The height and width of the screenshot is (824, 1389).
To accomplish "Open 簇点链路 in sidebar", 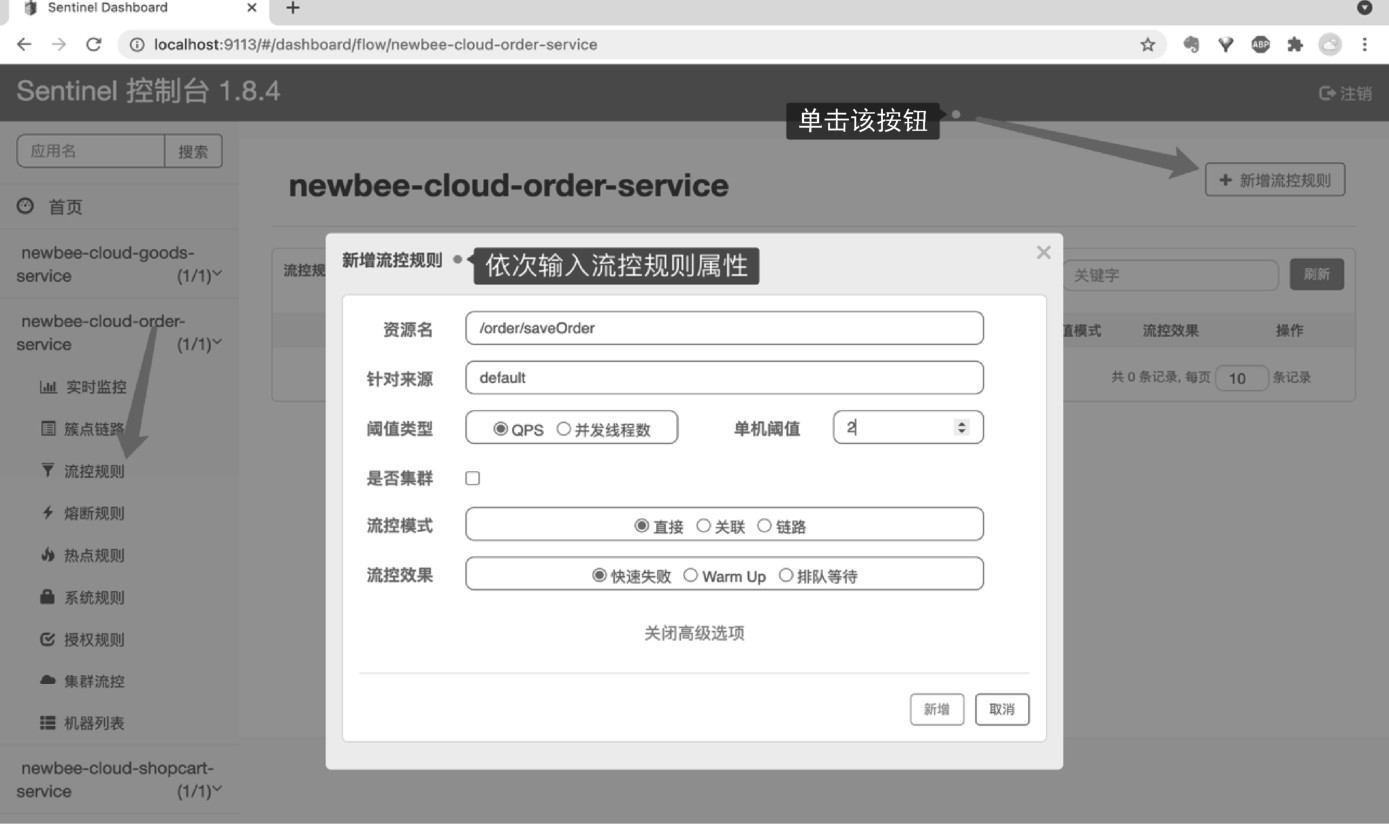I will 83,429.
